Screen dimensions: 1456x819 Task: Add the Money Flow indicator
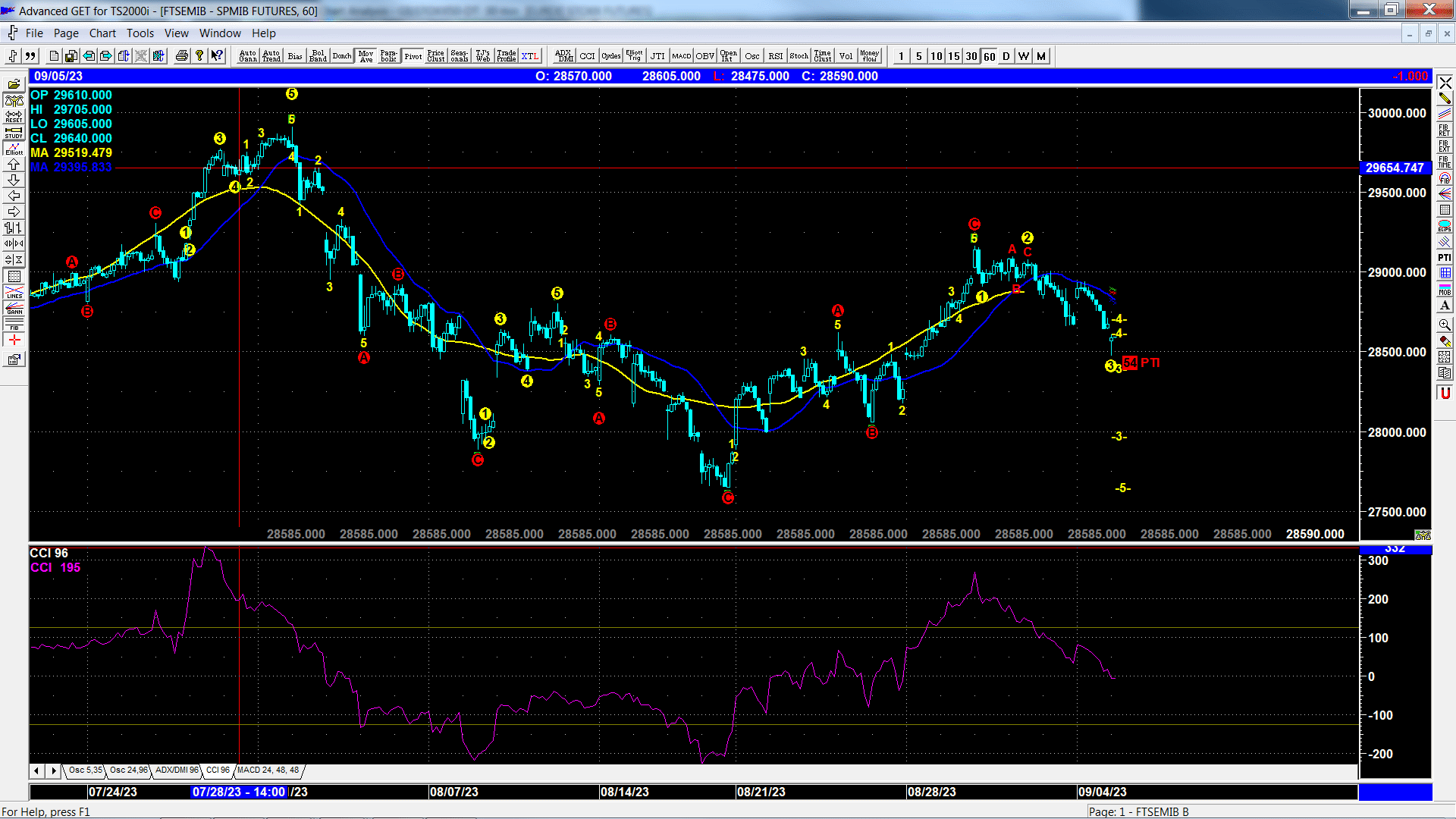tap(870, 56)
